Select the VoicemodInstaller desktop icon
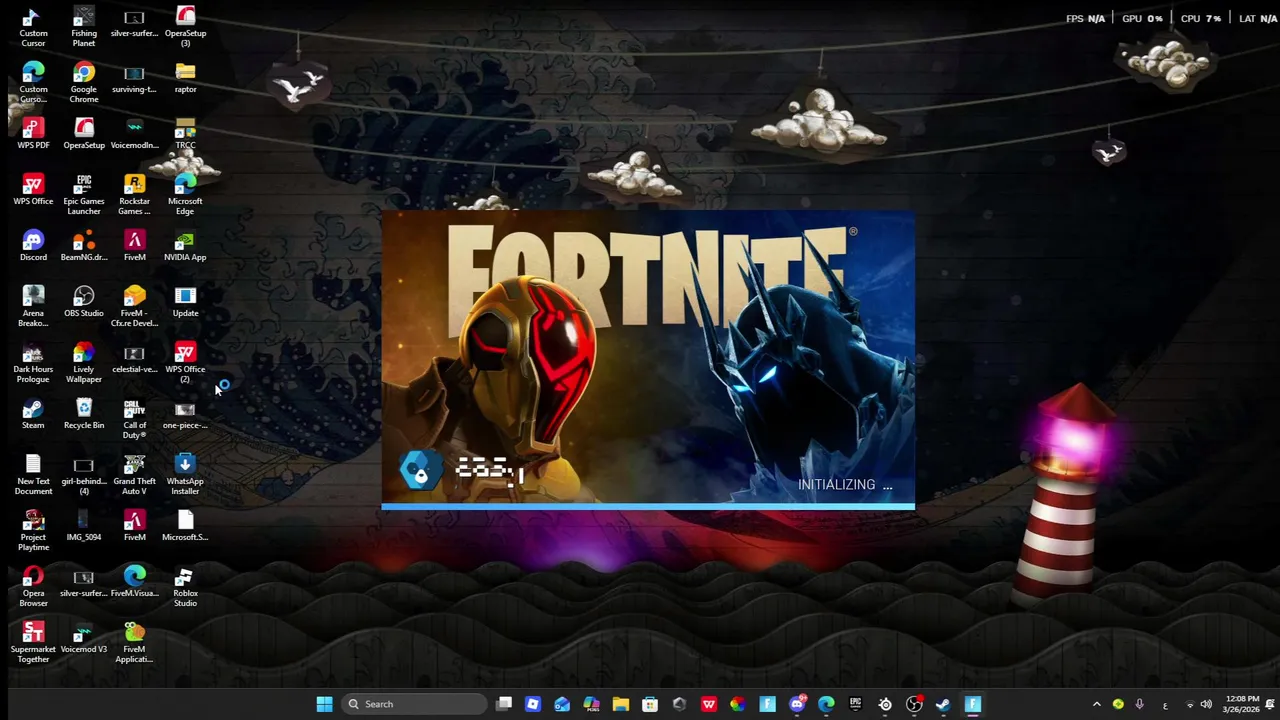This screenshot has height=720, width=1280. tap(134, 134)
